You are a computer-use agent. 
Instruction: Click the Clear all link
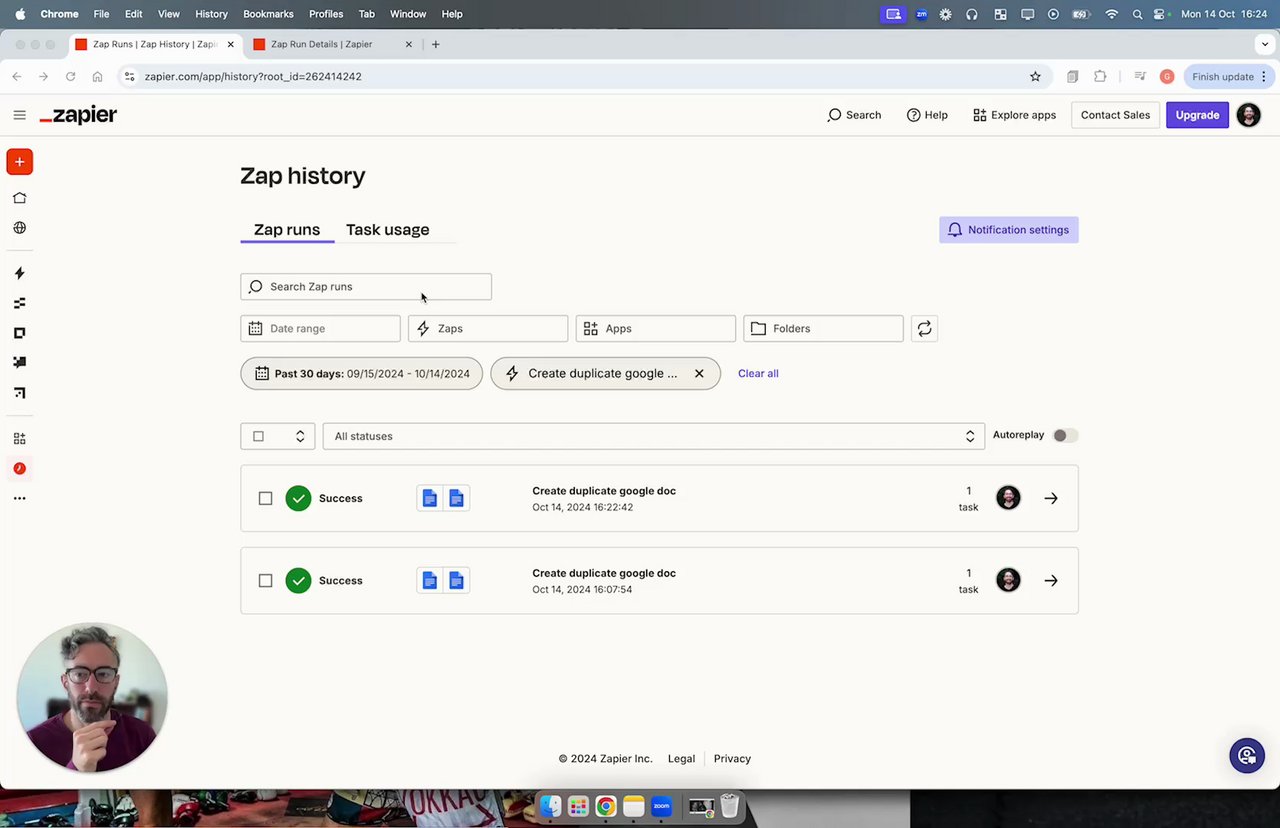coord(758,373)
